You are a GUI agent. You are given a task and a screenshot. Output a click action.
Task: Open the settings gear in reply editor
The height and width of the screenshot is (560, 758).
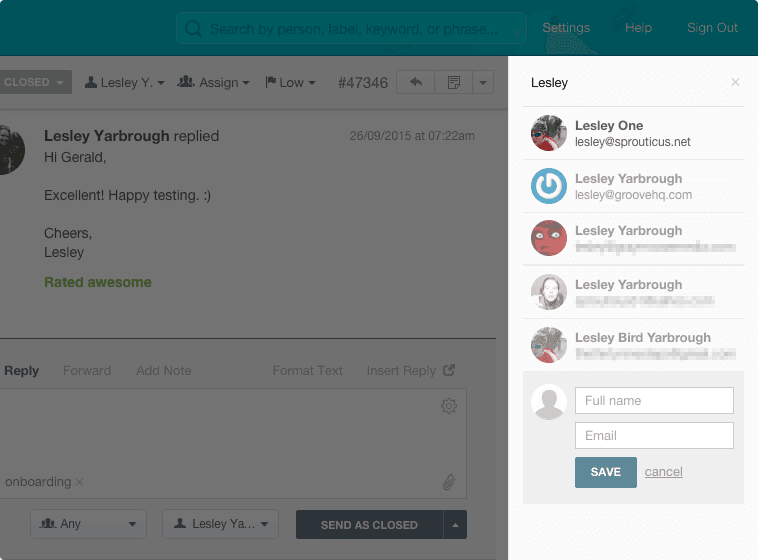(449, 406)
